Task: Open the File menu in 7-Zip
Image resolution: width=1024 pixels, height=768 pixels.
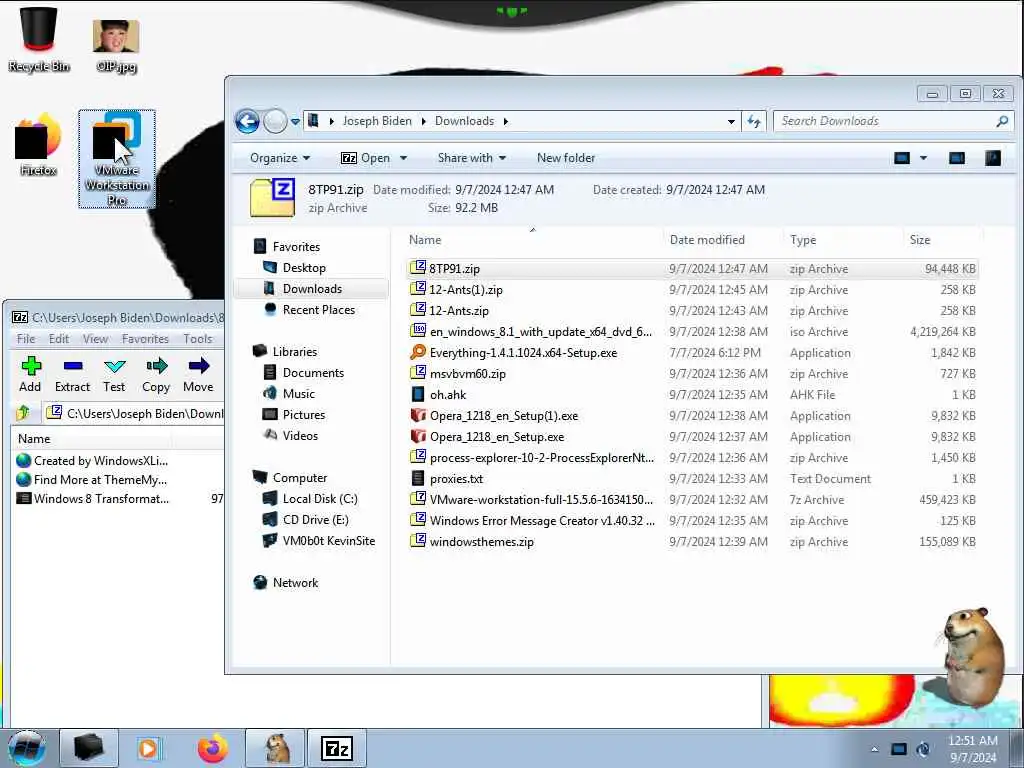Action: [25, 339]
